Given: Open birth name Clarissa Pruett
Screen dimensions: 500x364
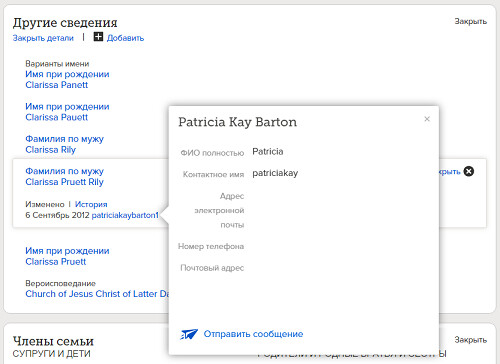Looking at the screenshot, I should point(56,262).
